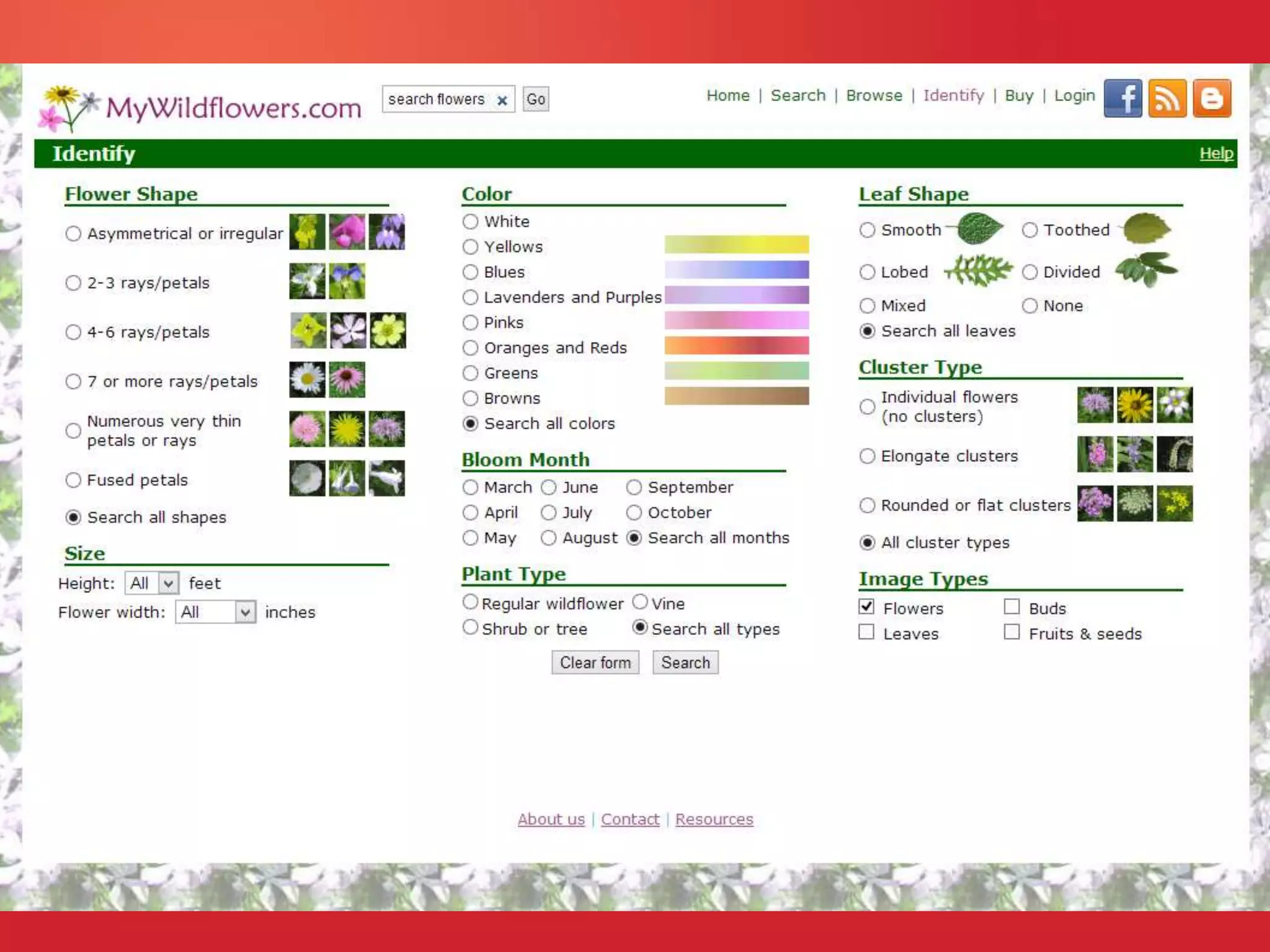Click the Lobed leaf shape image
Viewport: 1270px width, 952px height.
click(979, 270)
